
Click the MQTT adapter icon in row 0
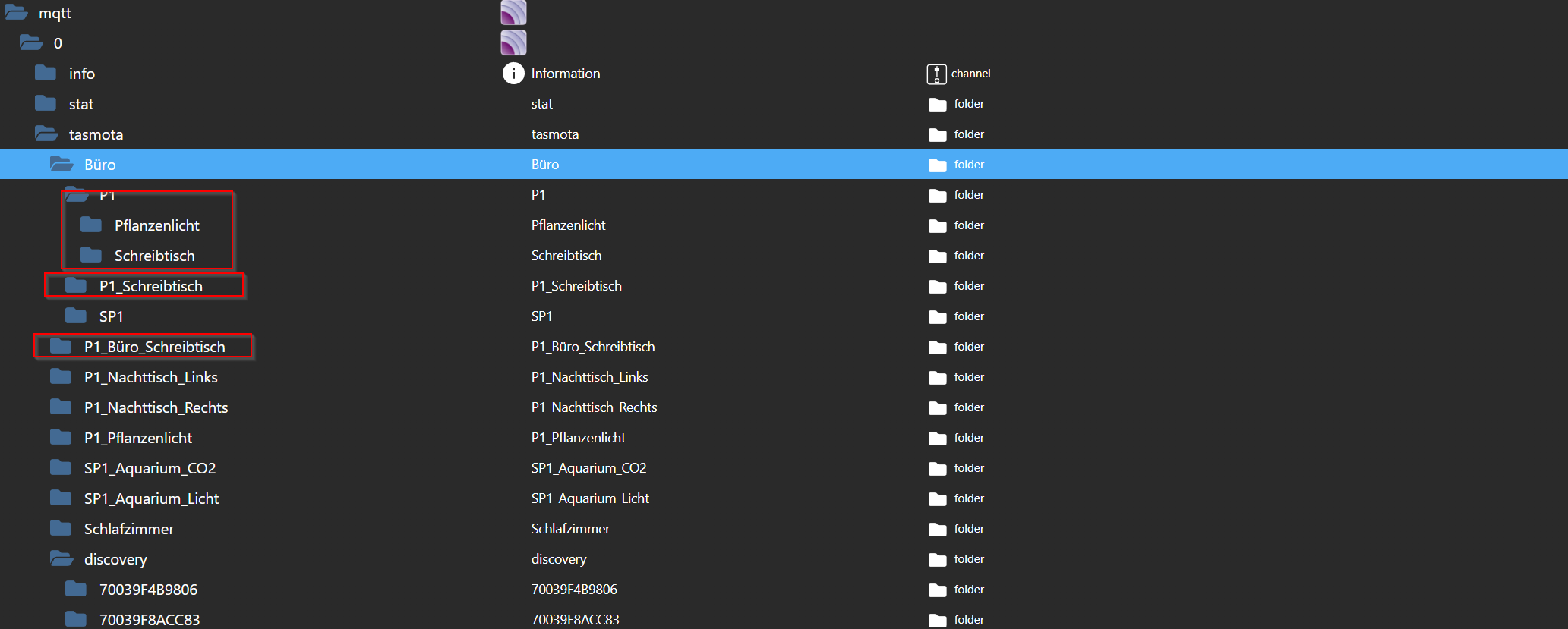point(513,42)
